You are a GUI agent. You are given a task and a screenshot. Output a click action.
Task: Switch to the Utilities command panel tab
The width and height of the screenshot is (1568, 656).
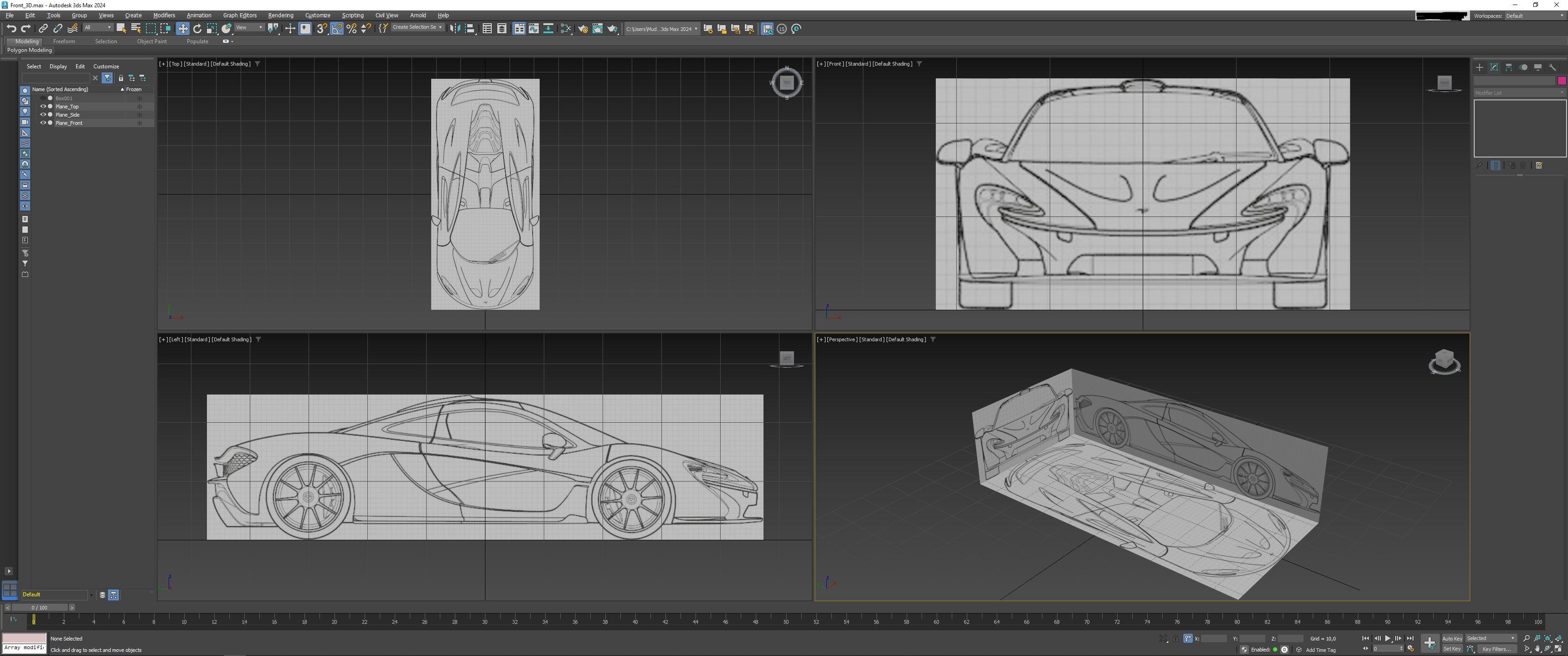tap(1553, 67)
